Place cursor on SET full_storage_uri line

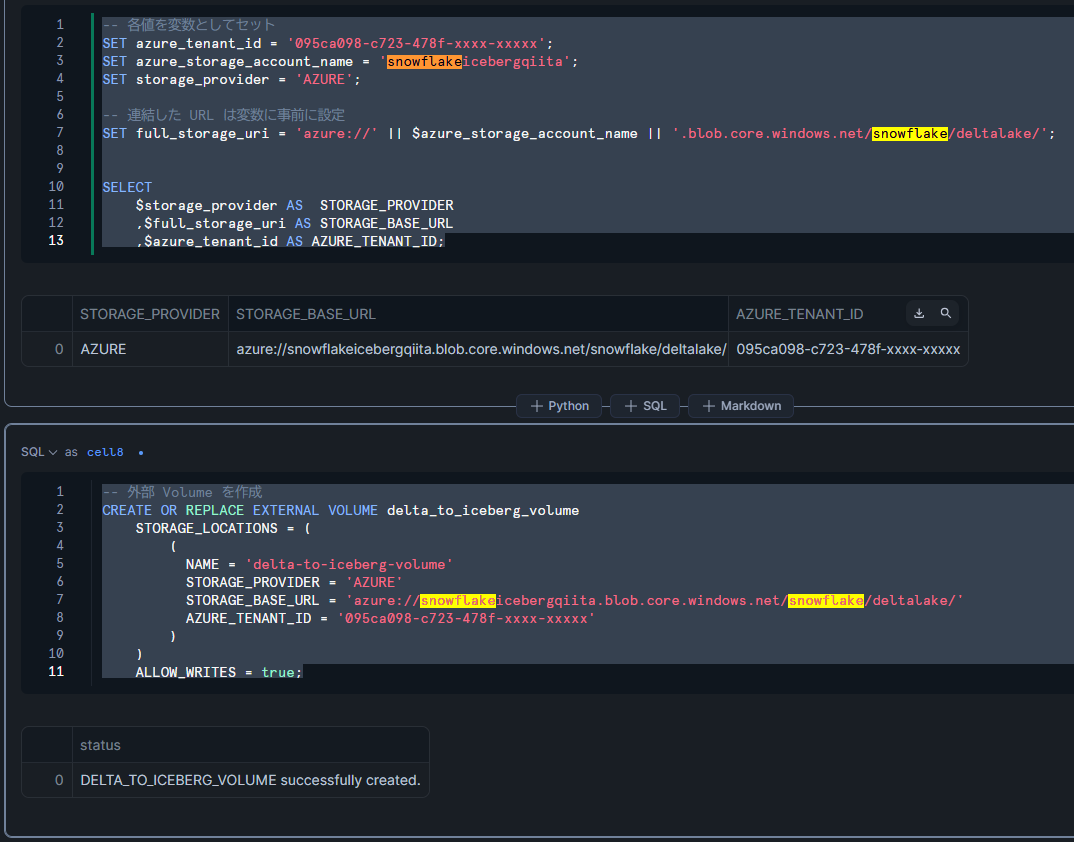(x=579, y=134)
